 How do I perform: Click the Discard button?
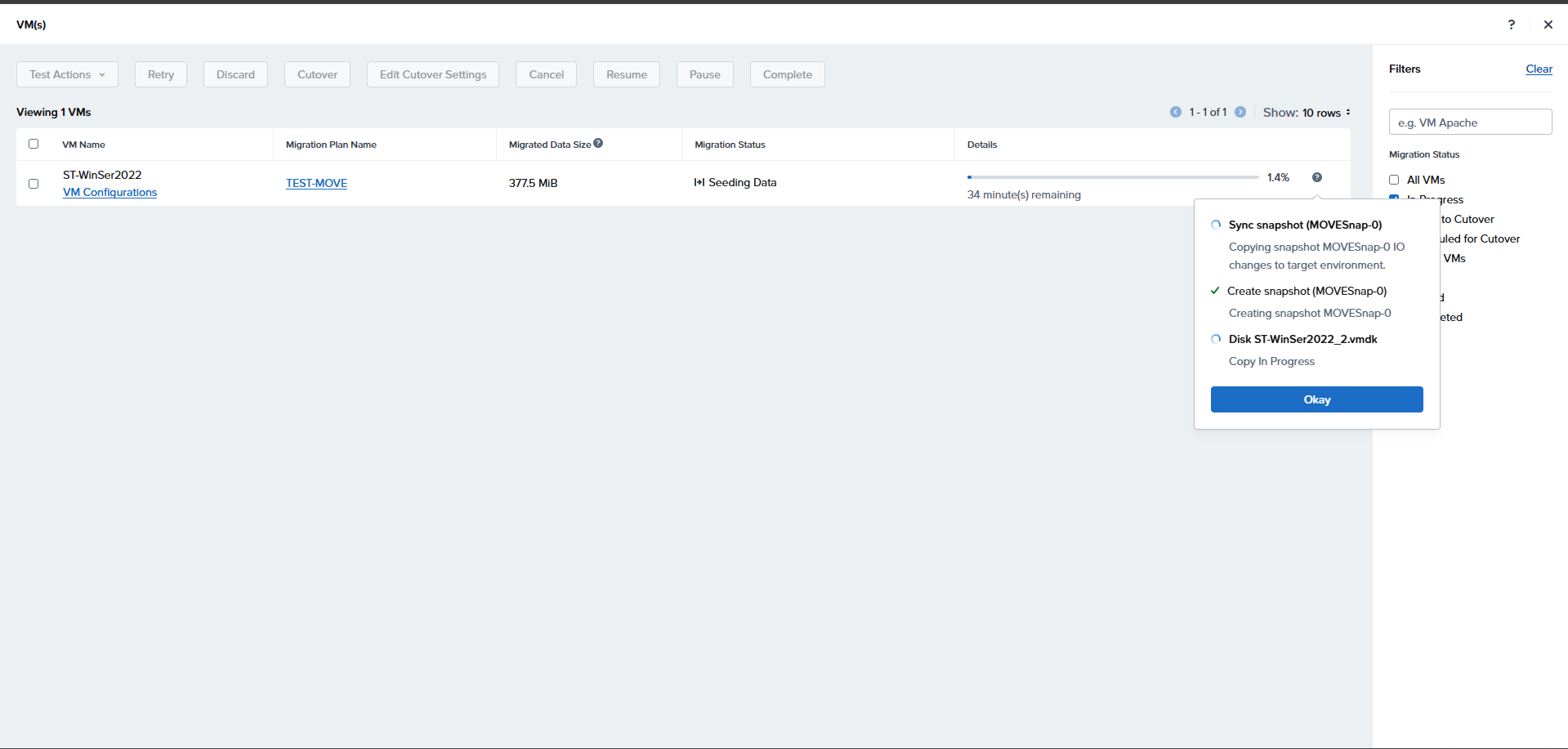[235, 74]
